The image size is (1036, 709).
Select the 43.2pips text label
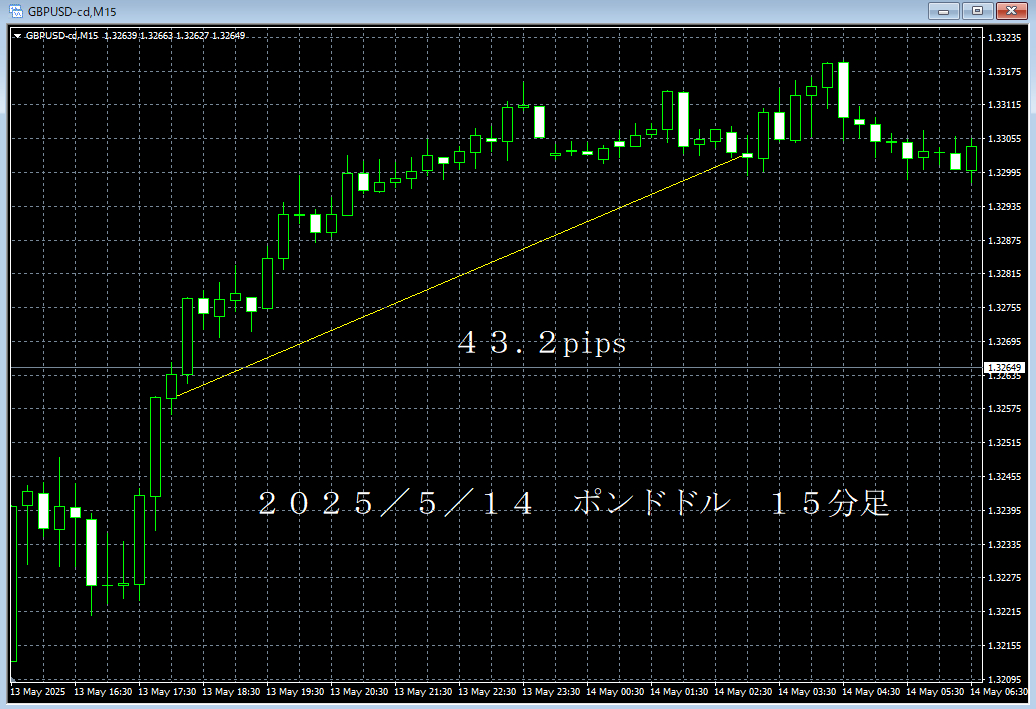pyautogui.click(x=541, y=344)
